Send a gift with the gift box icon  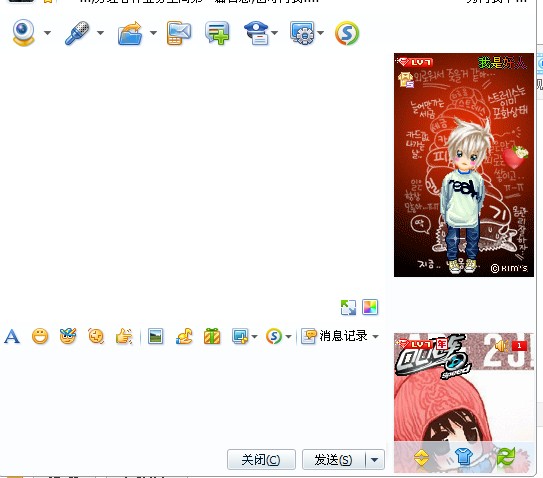click(212, 336)
